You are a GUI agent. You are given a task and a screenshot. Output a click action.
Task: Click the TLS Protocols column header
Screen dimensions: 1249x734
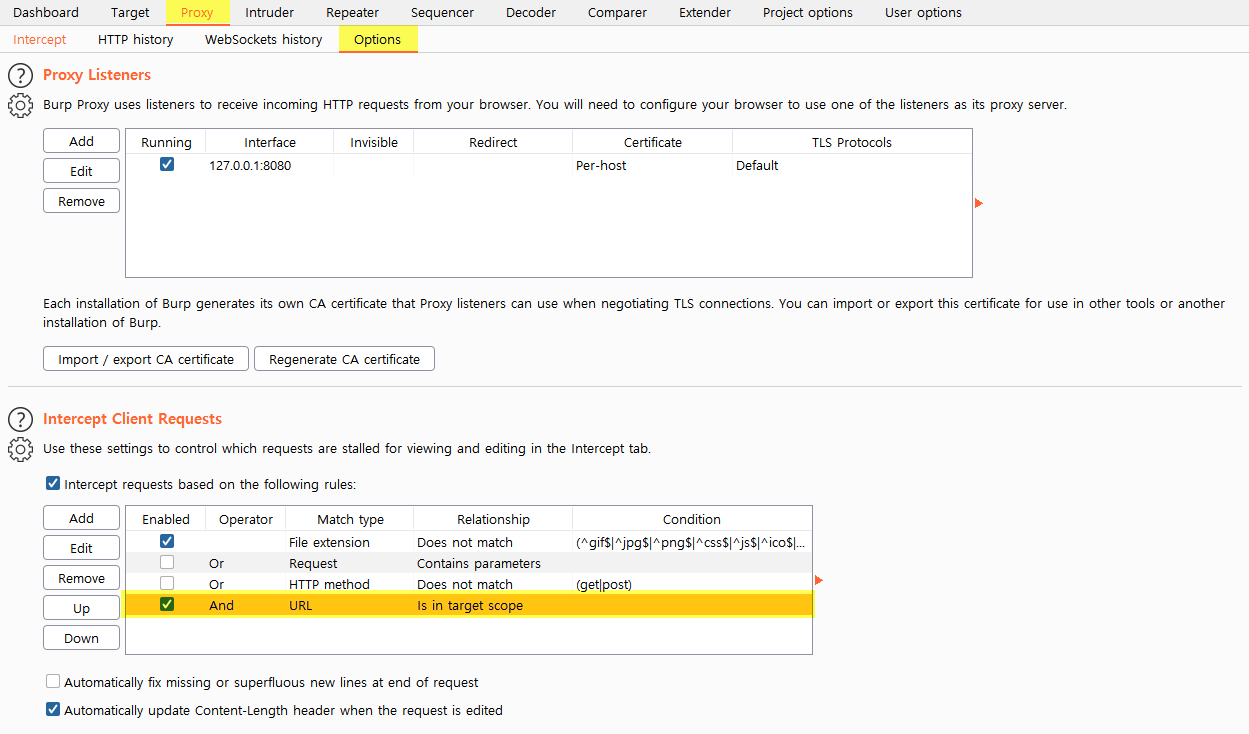(852, 142)
